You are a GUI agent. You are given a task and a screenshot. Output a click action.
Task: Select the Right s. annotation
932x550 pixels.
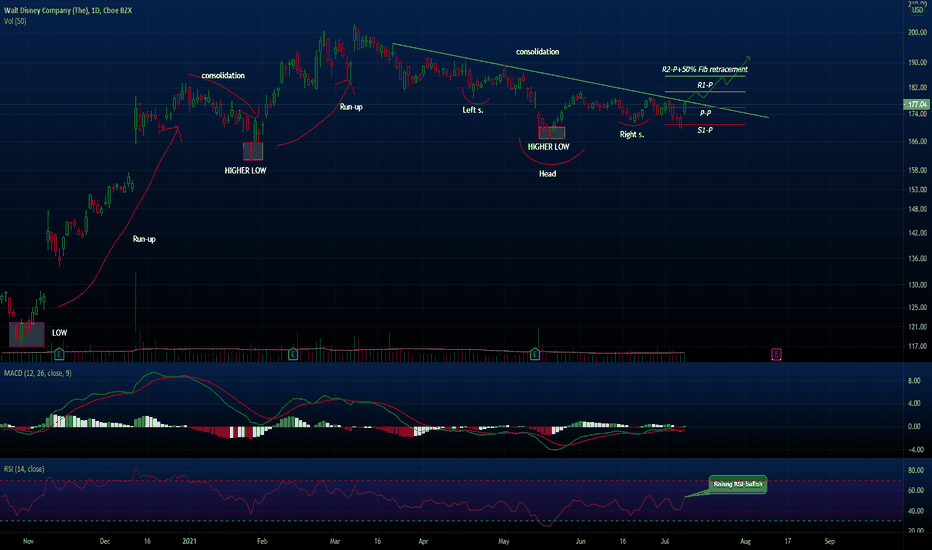point(632,134)
